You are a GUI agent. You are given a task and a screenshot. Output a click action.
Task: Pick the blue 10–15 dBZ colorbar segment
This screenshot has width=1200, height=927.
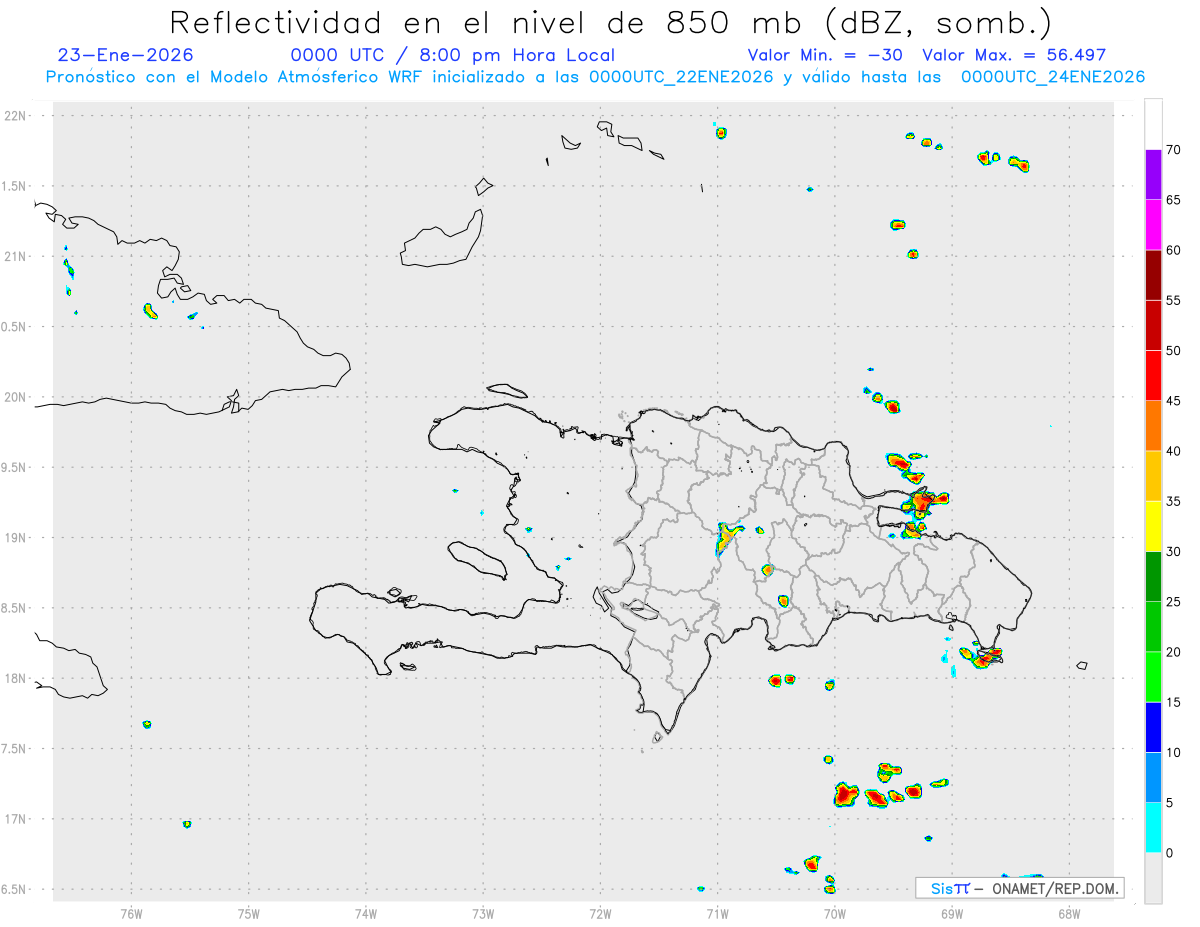[x=1153, y=727]
